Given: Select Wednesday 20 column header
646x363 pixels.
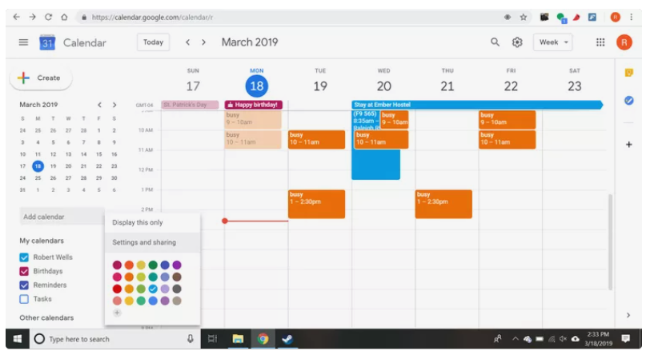Looking at the screenshot, I should pyautogui.click(x=384, y=82).
